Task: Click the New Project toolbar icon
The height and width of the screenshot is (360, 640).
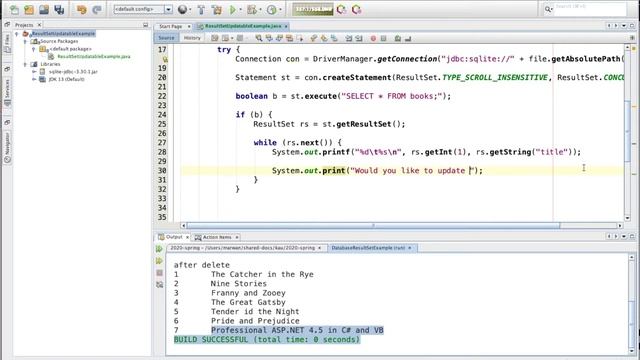Action: click(29, 9)
